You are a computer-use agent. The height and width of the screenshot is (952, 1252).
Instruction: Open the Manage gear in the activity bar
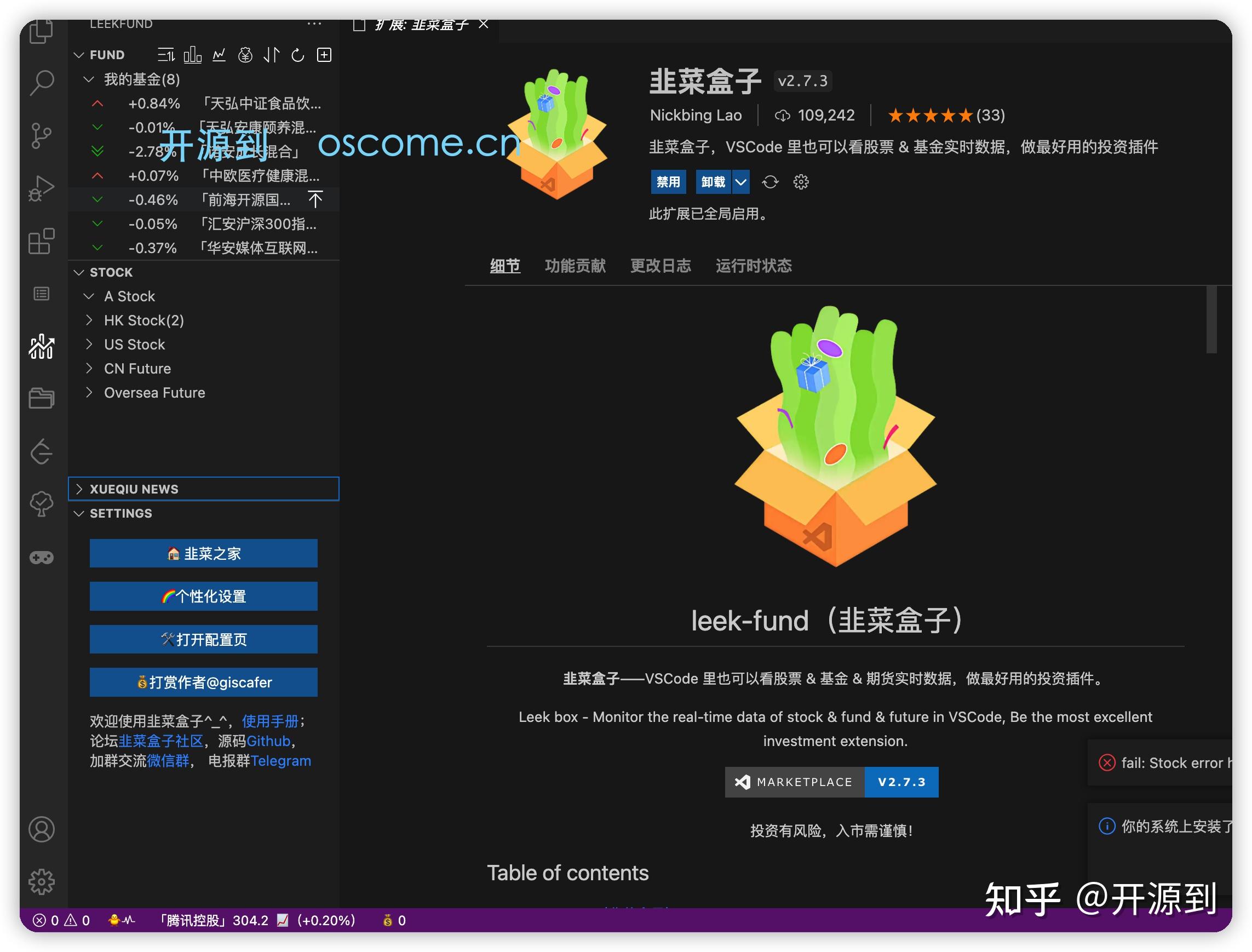pos(42,882)
